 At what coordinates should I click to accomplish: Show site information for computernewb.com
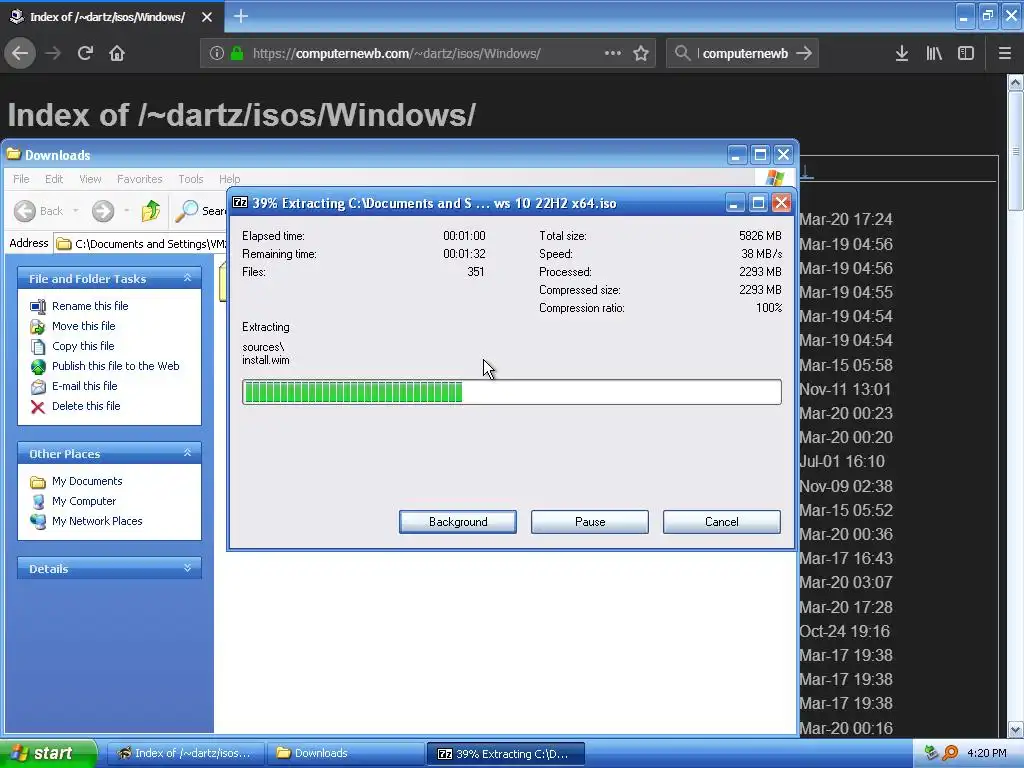coord(217,53)
